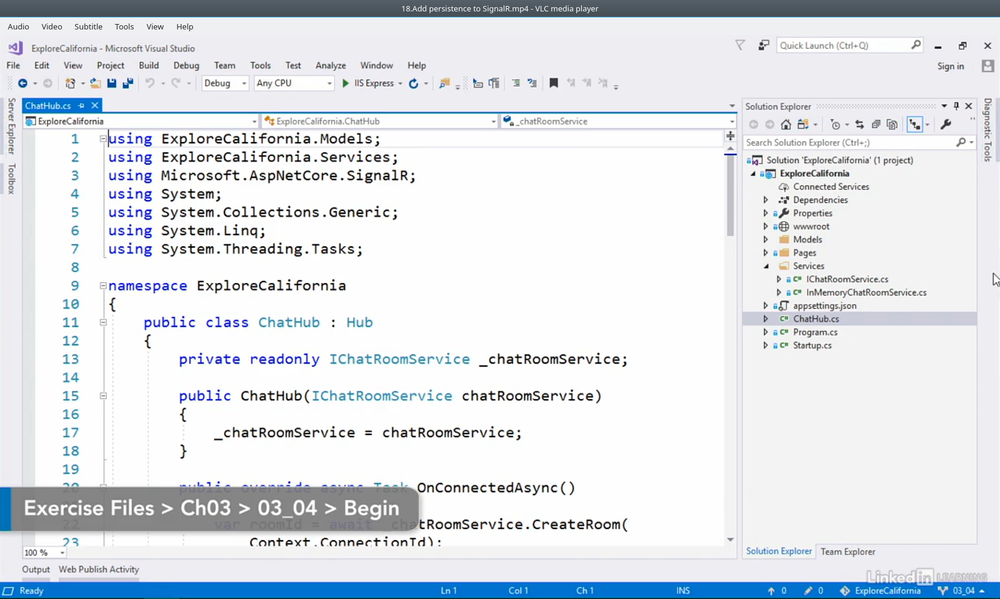
Task: Open the Diagnostic Tools side tab
Action: 988,129
